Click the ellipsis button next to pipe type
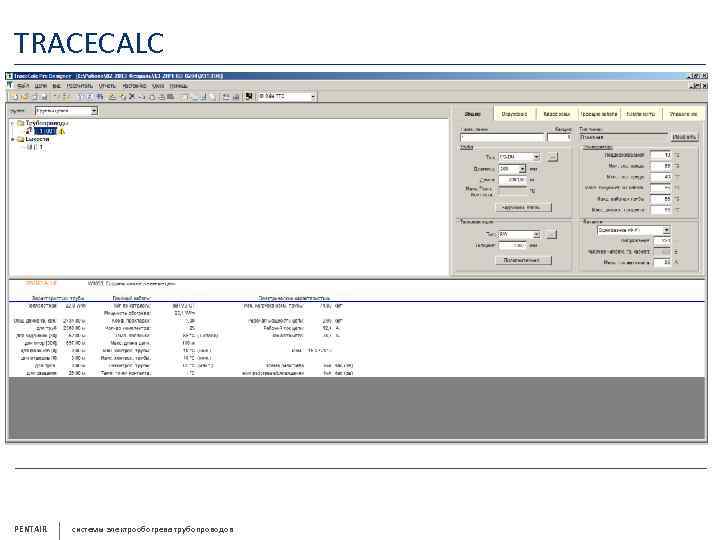 pyautogui.click(x=552, y=157)
